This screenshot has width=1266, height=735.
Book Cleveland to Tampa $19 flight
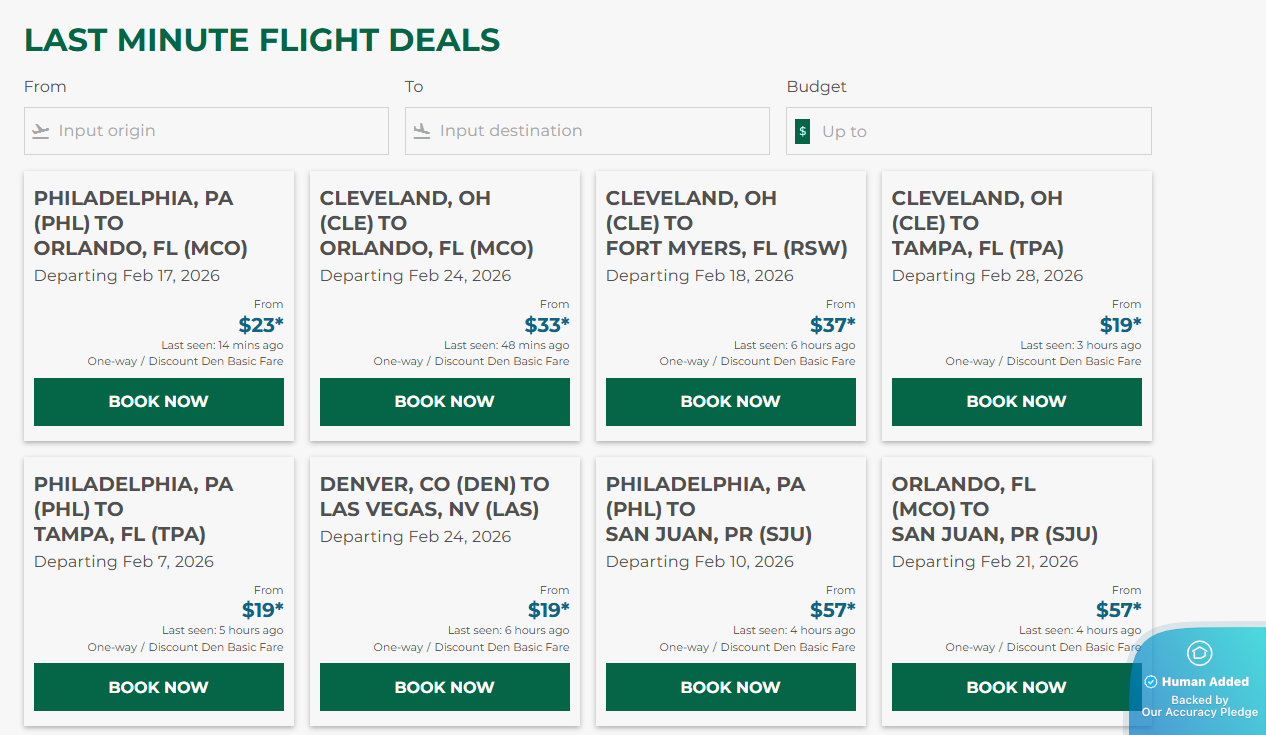1017,402
